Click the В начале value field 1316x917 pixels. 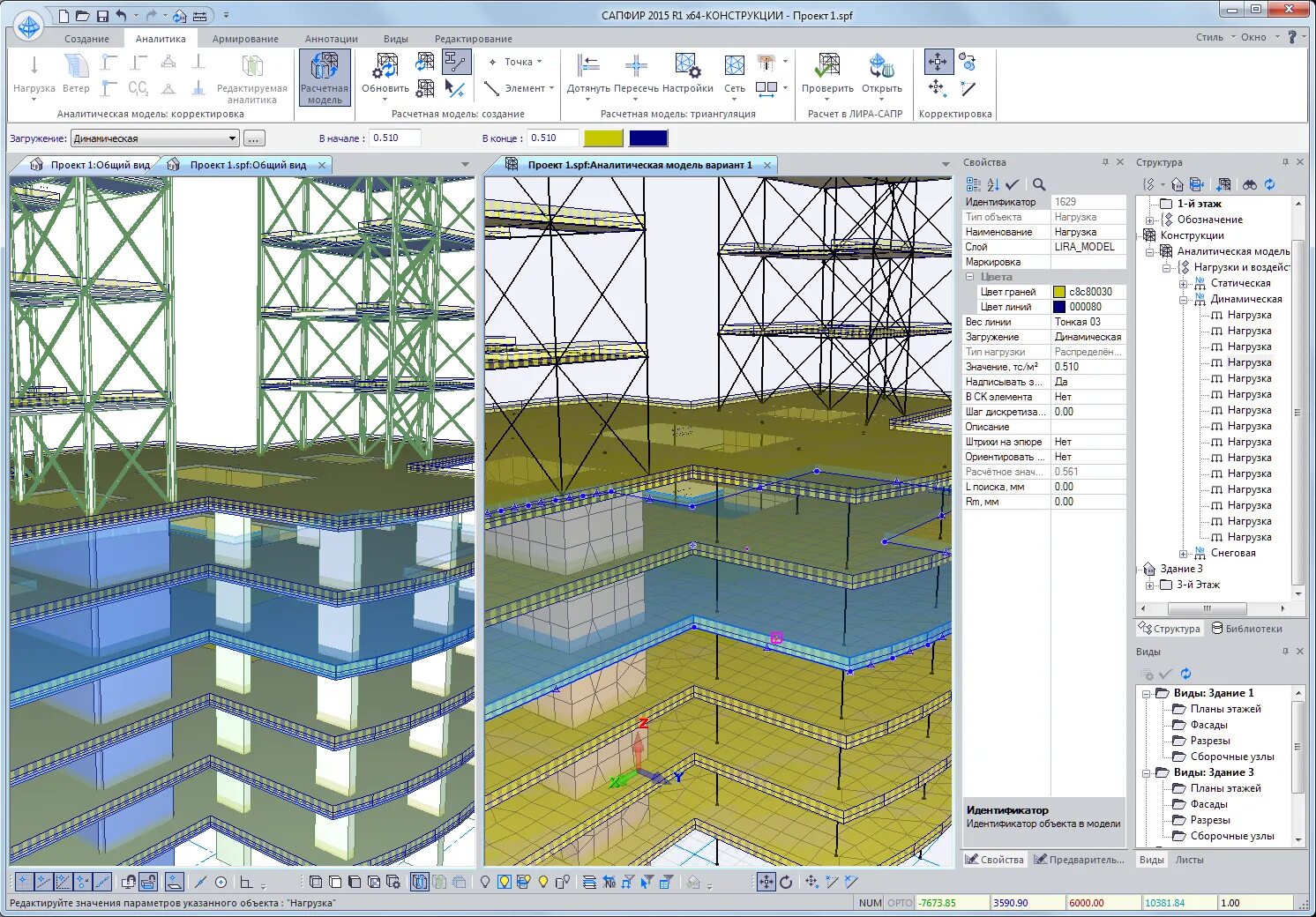pos(394,138)
